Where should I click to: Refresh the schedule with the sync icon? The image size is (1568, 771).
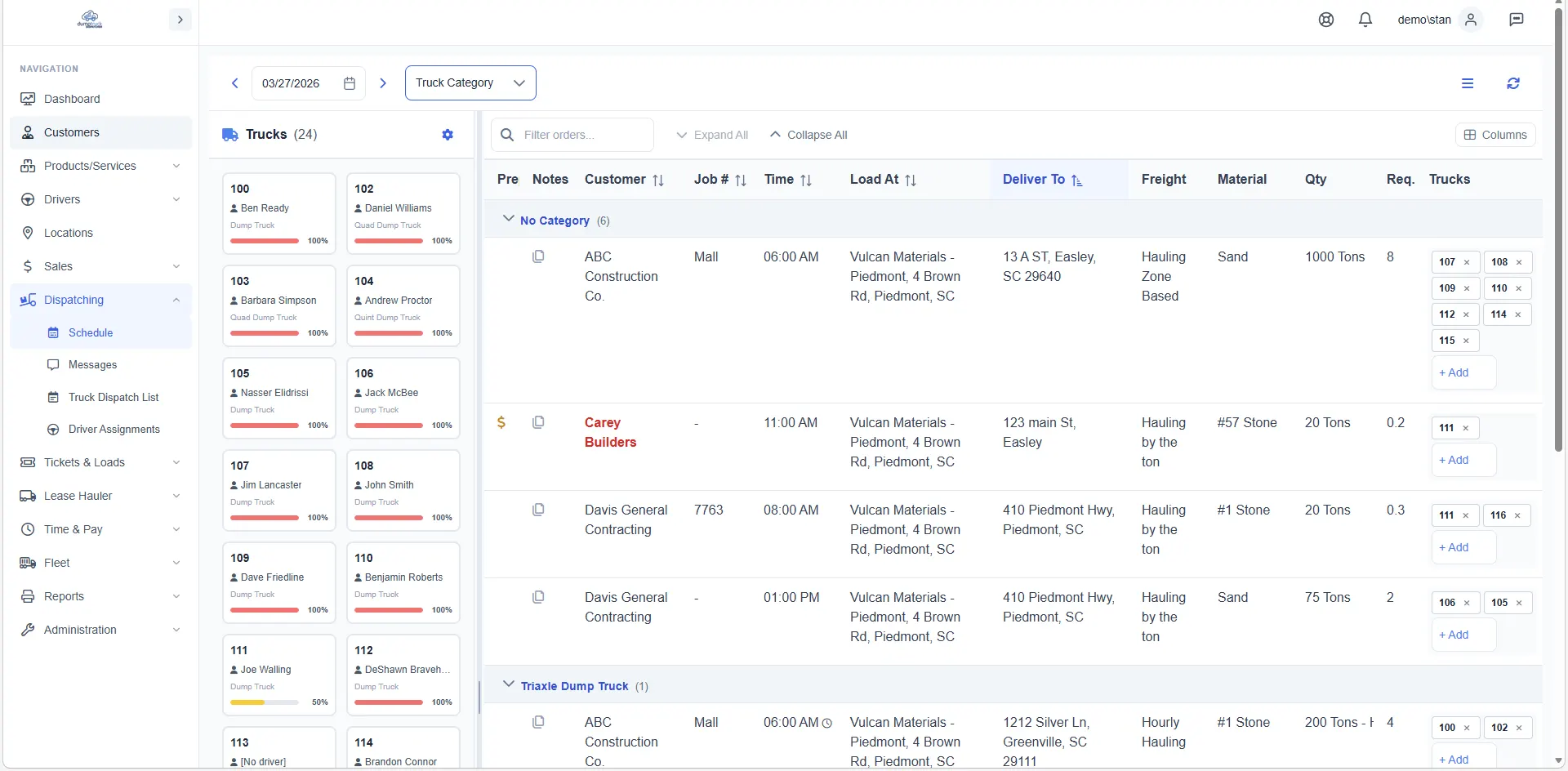click(1513, 83)
